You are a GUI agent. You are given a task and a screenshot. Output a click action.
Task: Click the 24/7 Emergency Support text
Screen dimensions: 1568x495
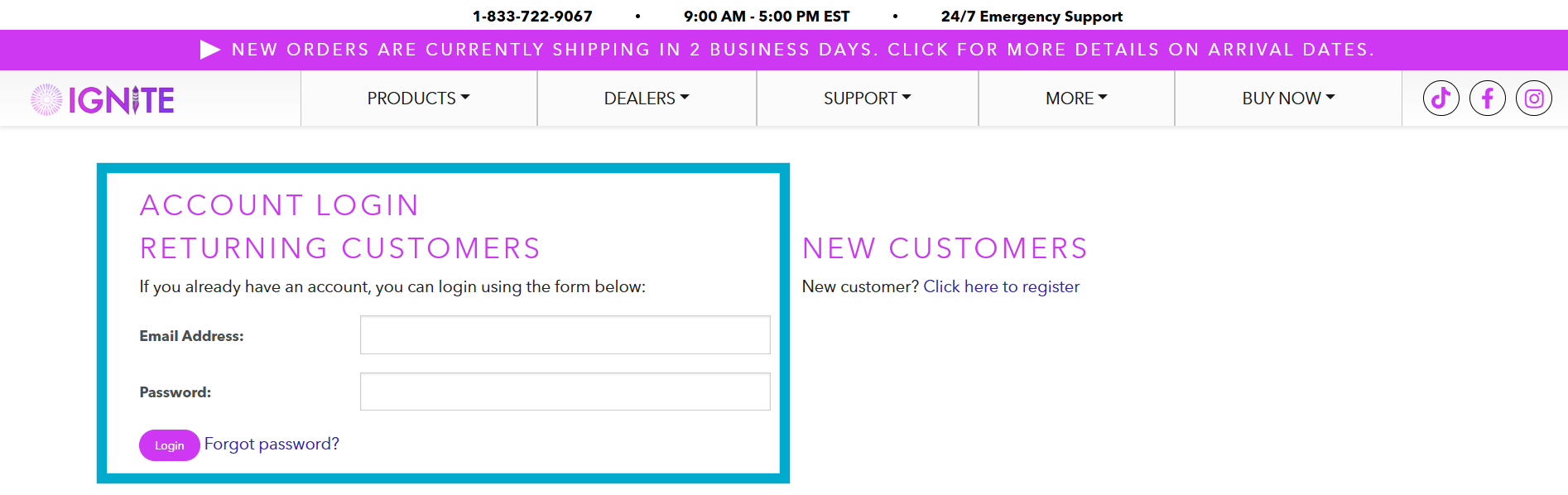click(x=1032, y=17)
